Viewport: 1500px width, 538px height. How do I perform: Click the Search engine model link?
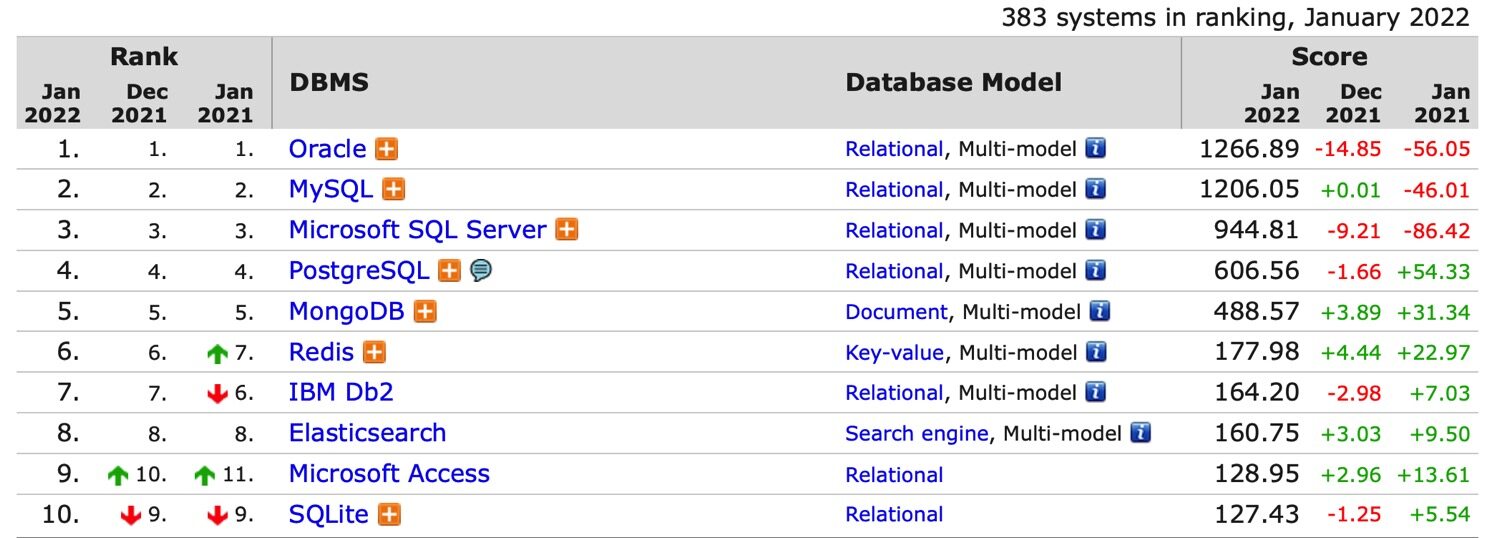(917, 434)
